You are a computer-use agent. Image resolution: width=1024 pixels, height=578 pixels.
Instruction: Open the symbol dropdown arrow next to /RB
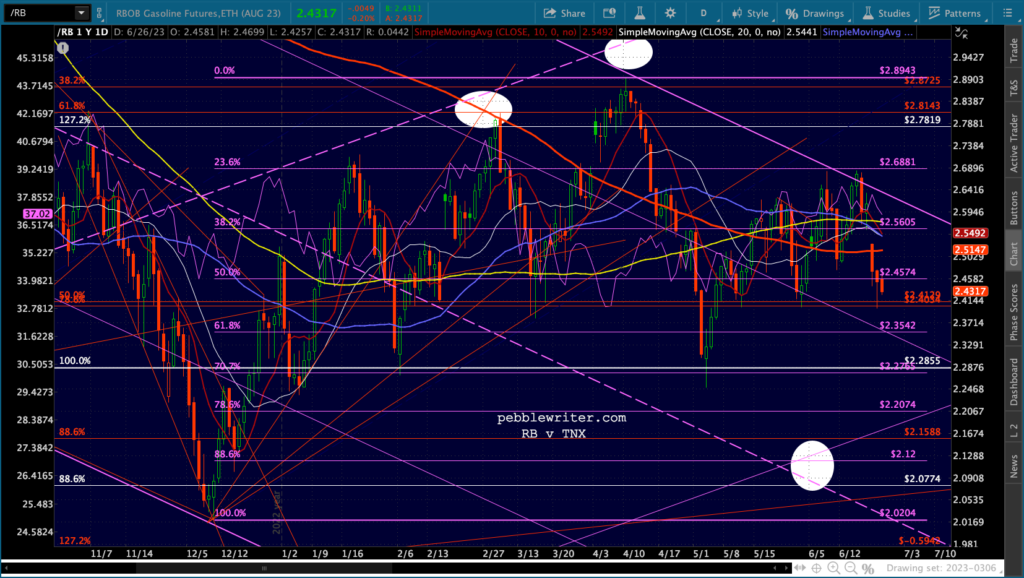click(81, 12)
